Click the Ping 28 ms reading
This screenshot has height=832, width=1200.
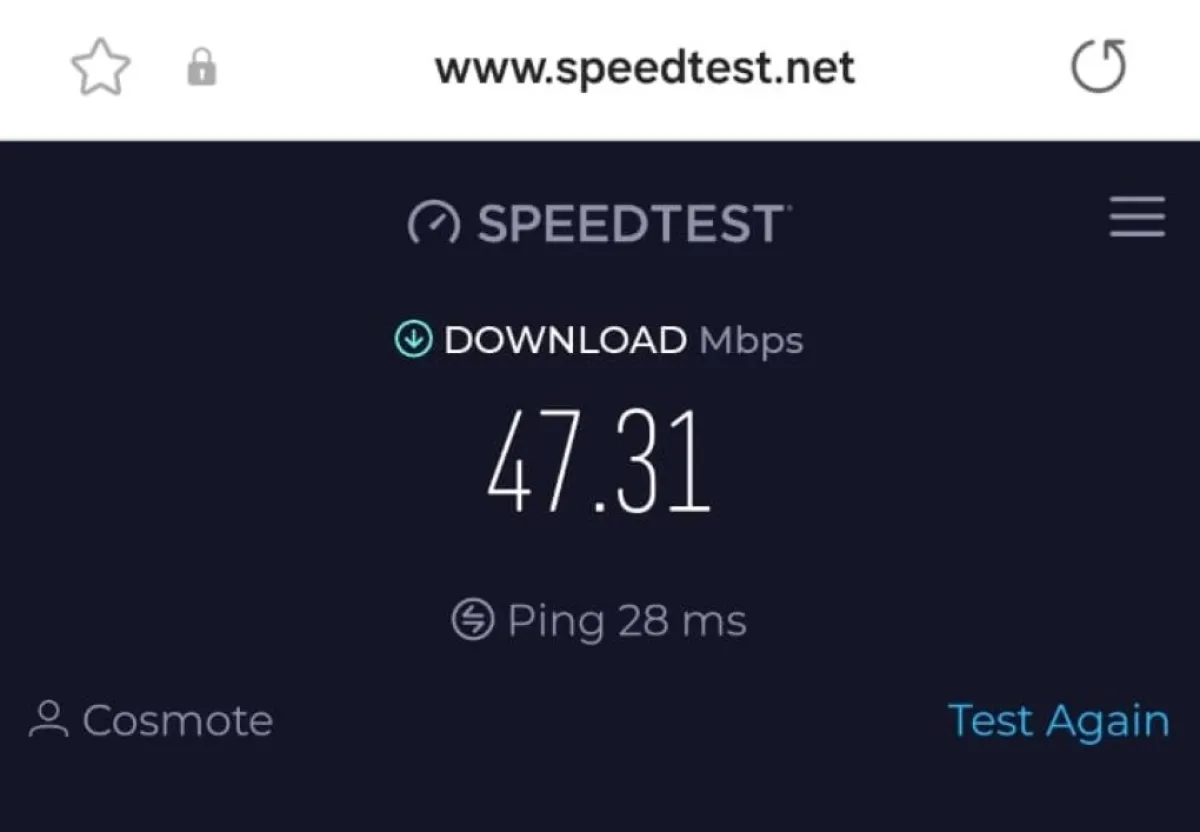(627, 622)
